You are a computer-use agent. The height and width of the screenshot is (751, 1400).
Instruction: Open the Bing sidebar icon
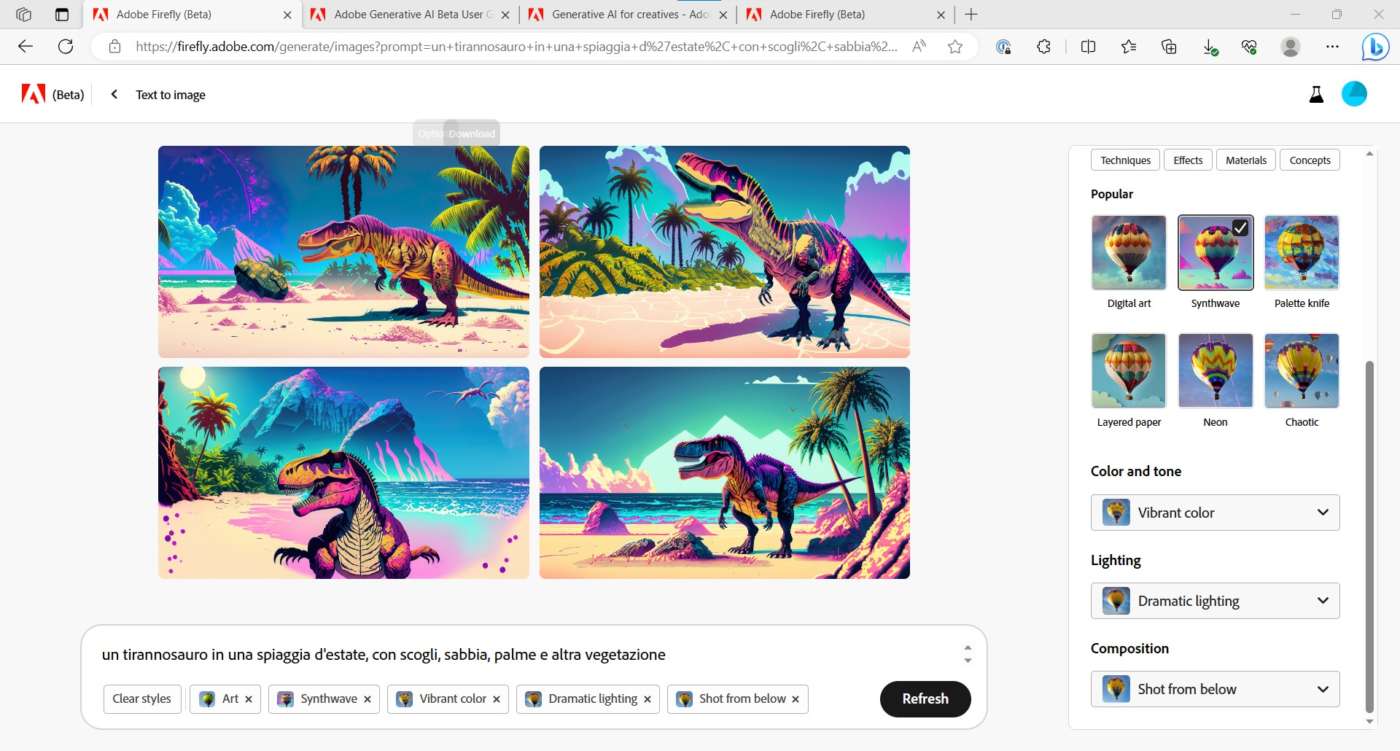click(1376, 46)
